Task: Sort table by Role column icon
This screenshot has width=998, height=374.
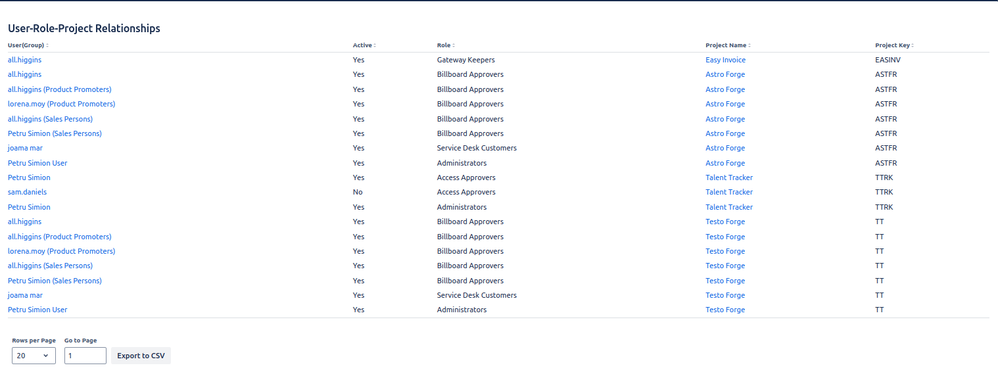Action: pos(453,46)
